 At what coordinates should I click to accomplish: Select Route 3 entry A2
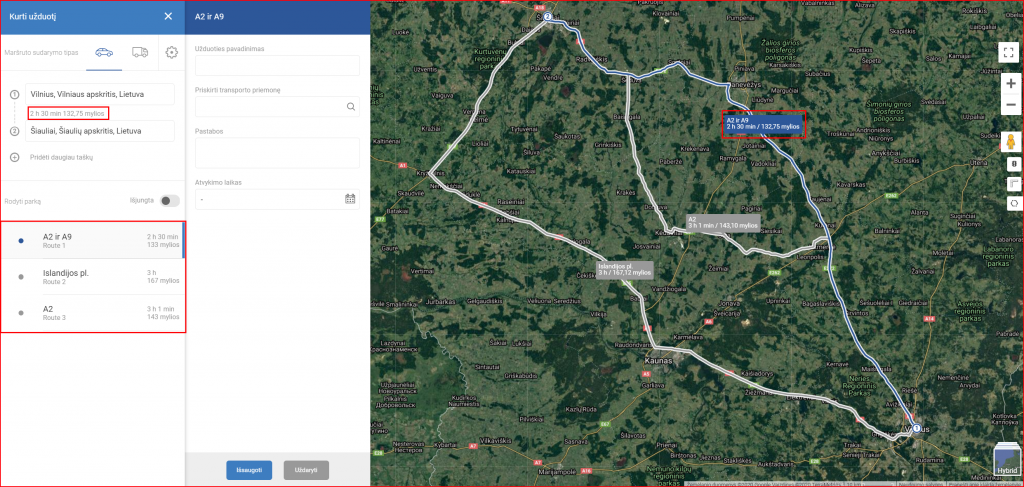[93, 313]
